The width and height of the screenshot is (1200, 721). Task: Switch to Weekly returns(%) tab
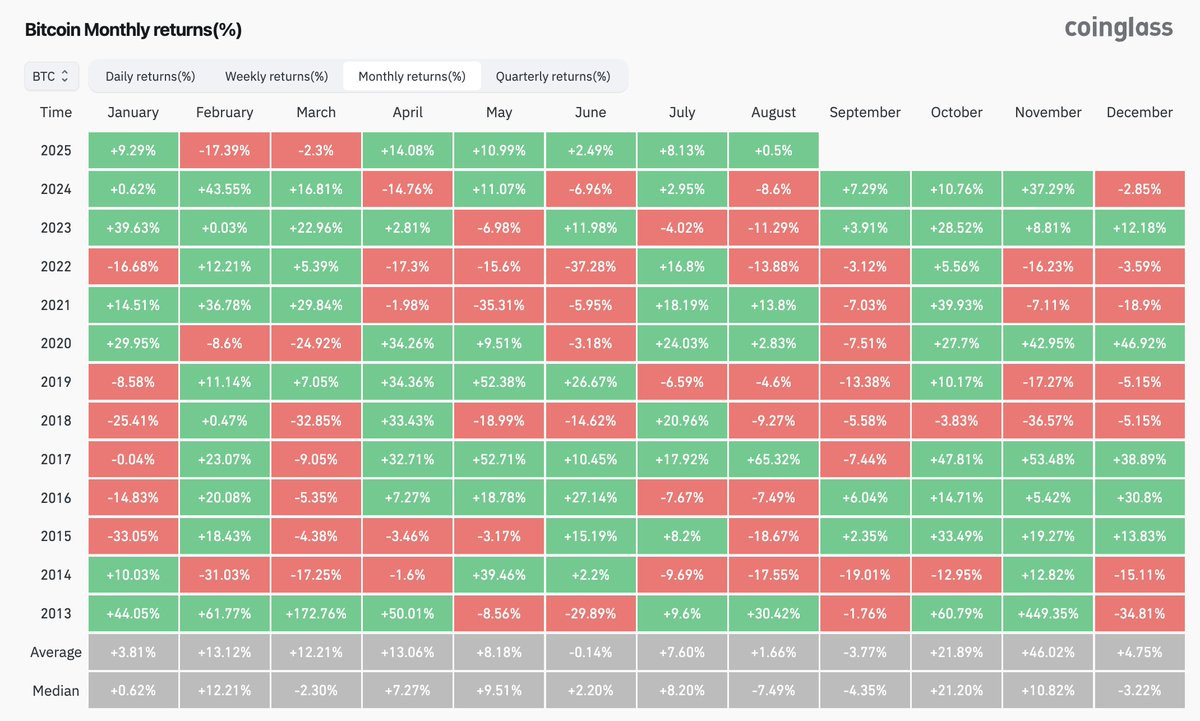(276, 76)
